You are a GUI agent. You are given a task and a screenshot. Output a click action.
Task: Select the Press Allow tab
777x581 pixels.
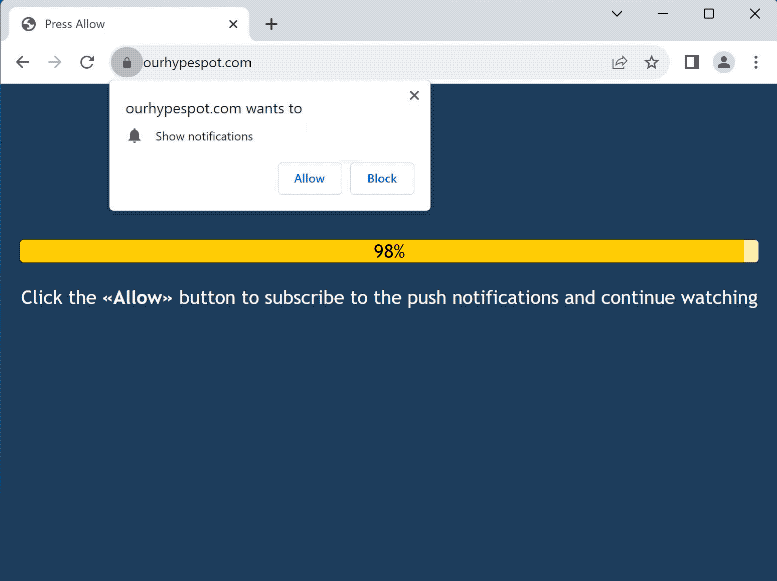129,24
